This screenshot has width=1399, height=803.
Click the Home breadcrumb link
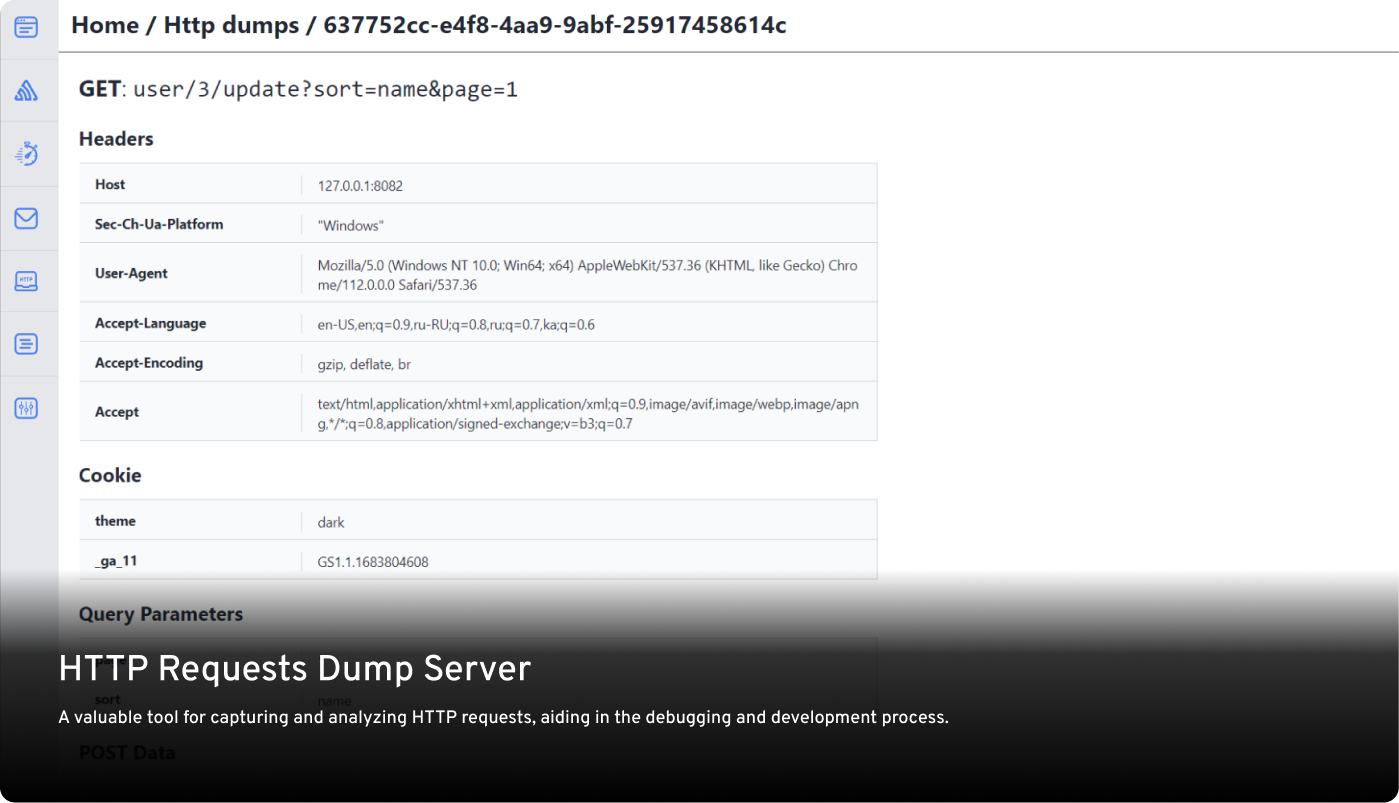(105, 25)
